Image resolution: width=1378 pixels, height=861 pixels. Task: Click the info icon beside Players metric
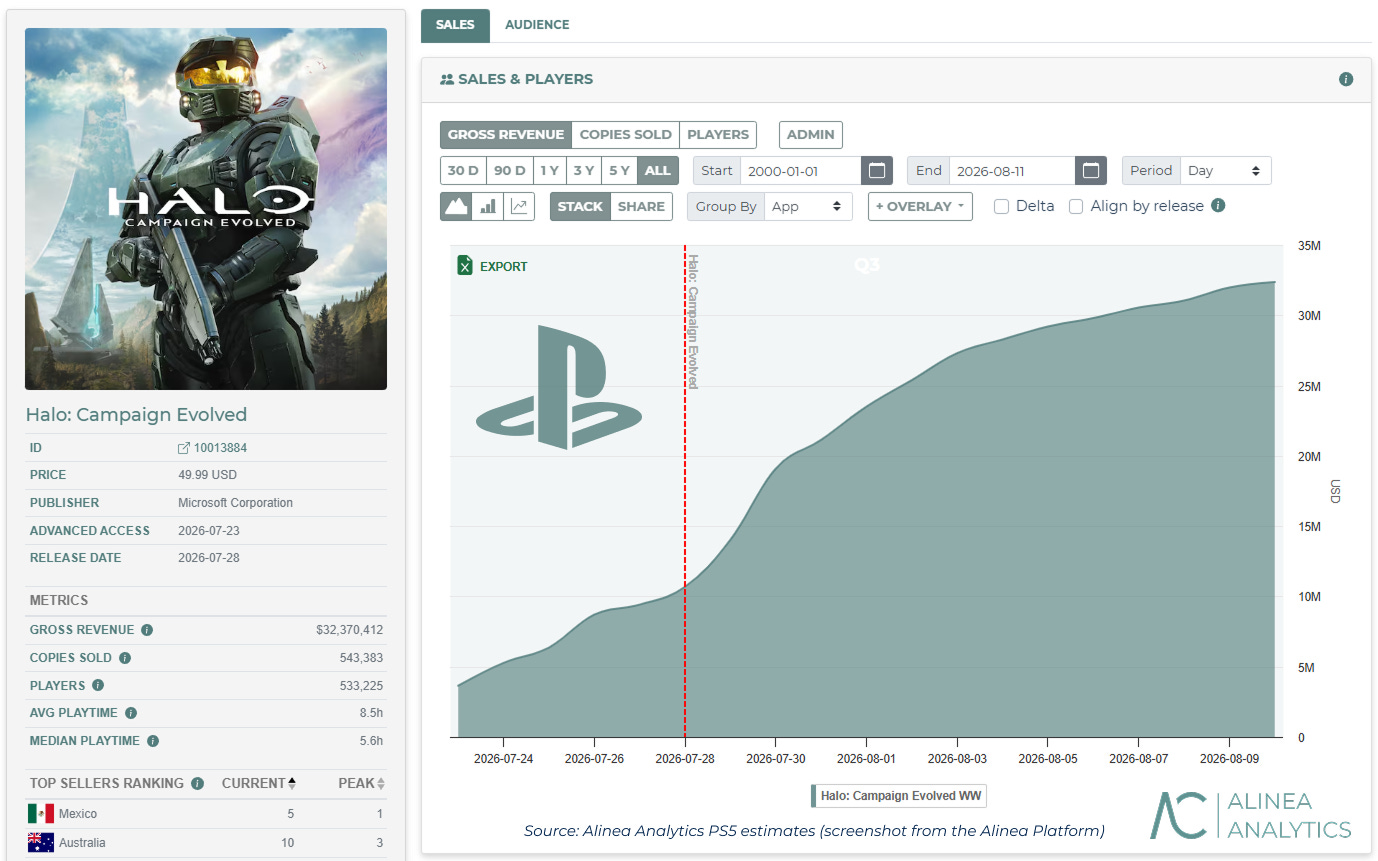[98, 686]
